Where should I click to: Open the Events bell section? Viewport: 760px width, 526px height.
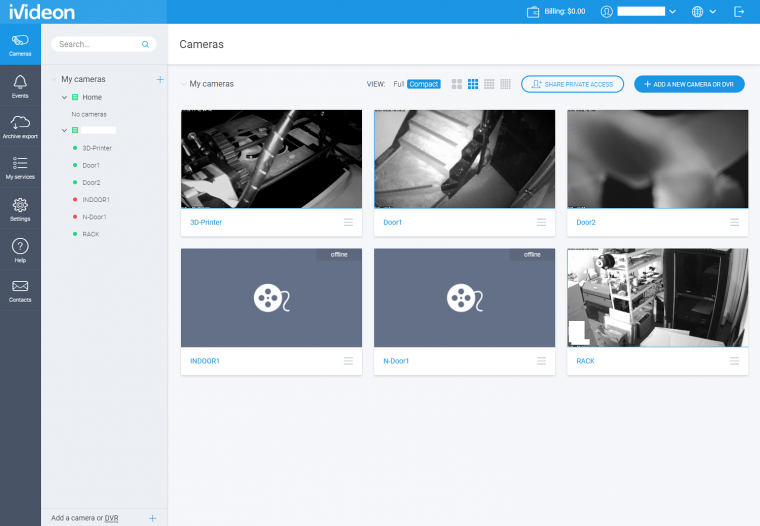pos(20,86)
